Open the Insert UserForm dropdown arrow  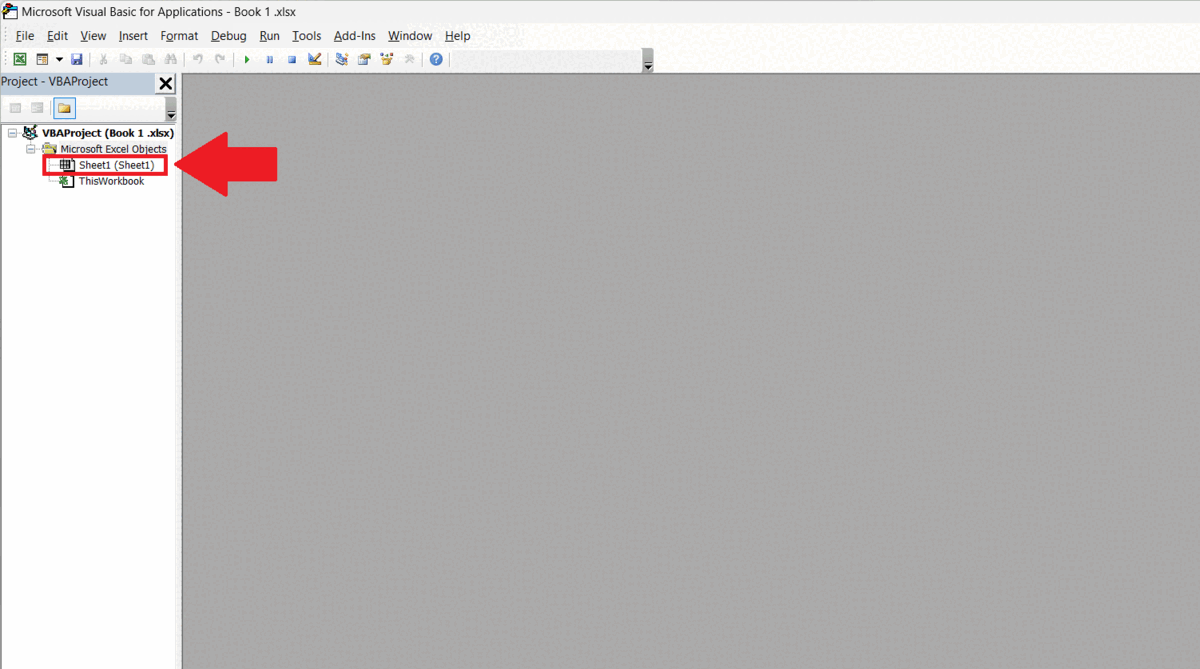coord(59,59)
